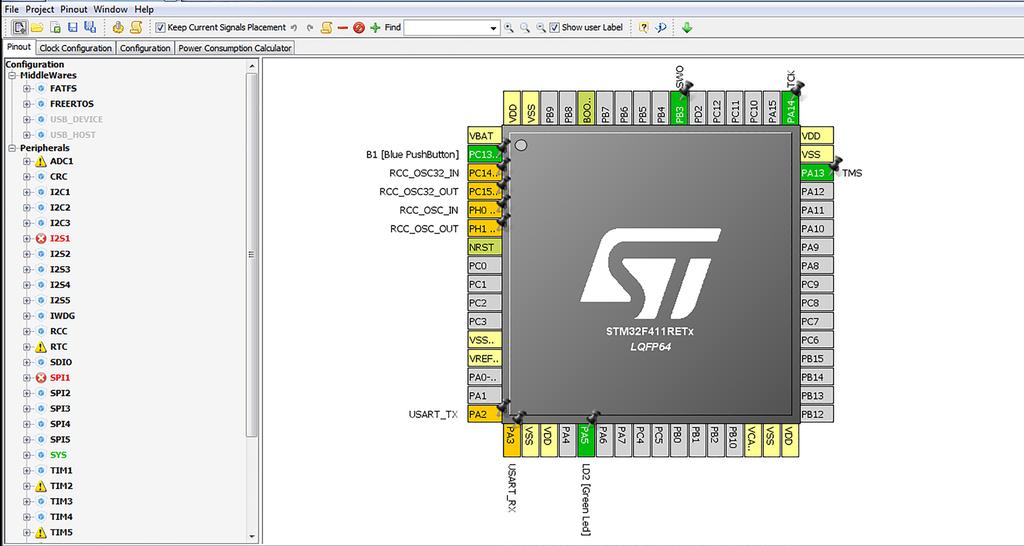Viewport: 1024px width, 546px height.
Task: Click the PA14 pin at top right
Action: [791, 108]
